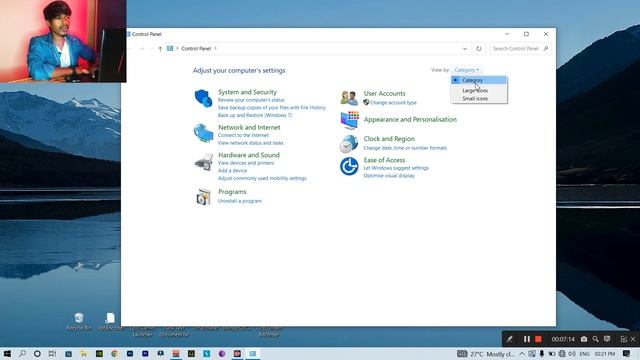Click Optimise visual display link

tap(389, 176)
